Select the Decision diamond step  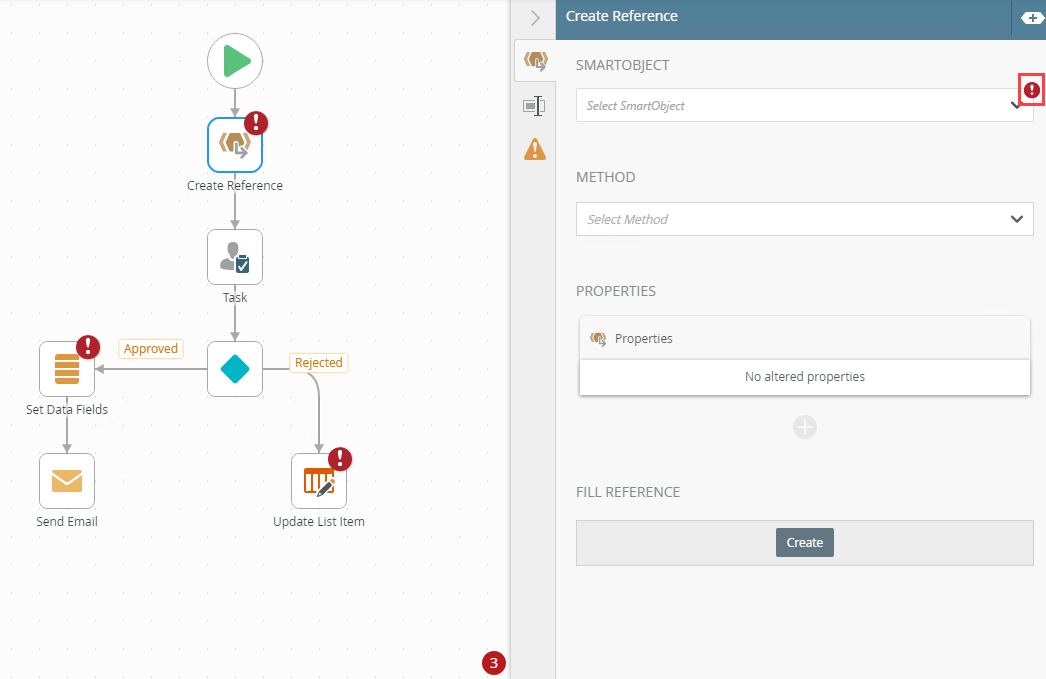[235, 369]
